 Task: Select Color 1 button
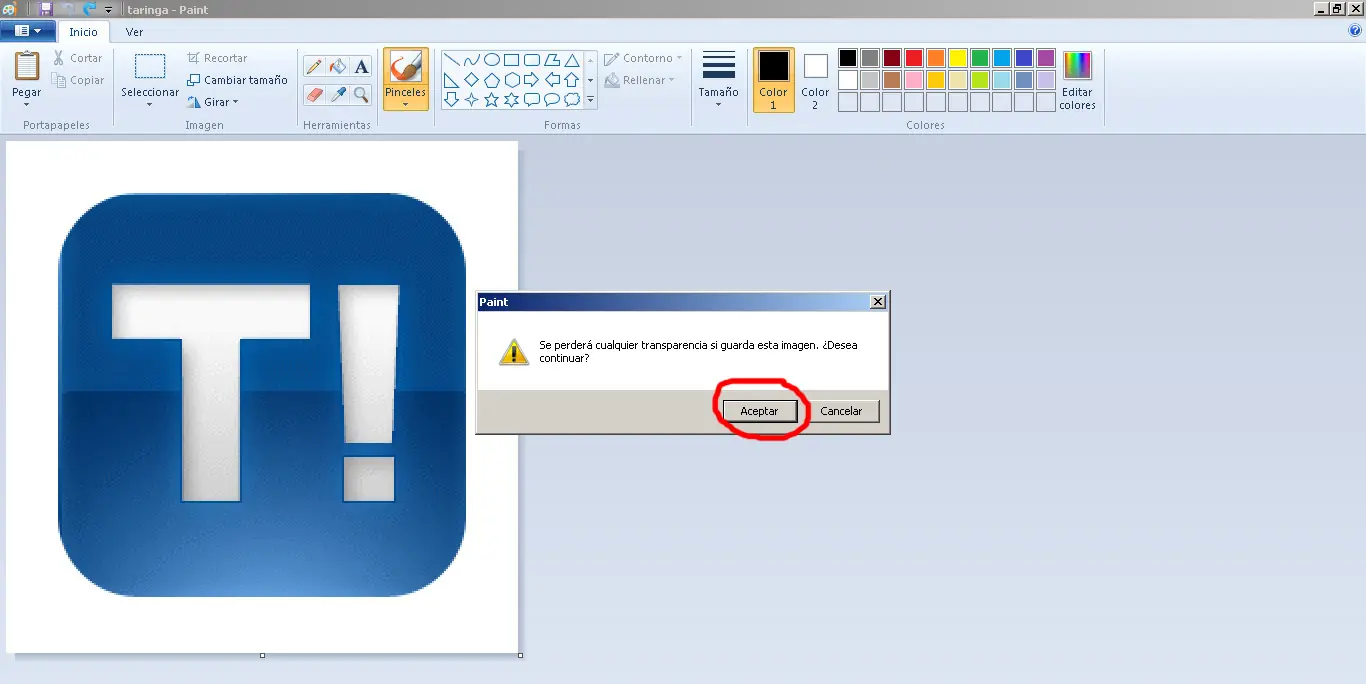[773, 79]
